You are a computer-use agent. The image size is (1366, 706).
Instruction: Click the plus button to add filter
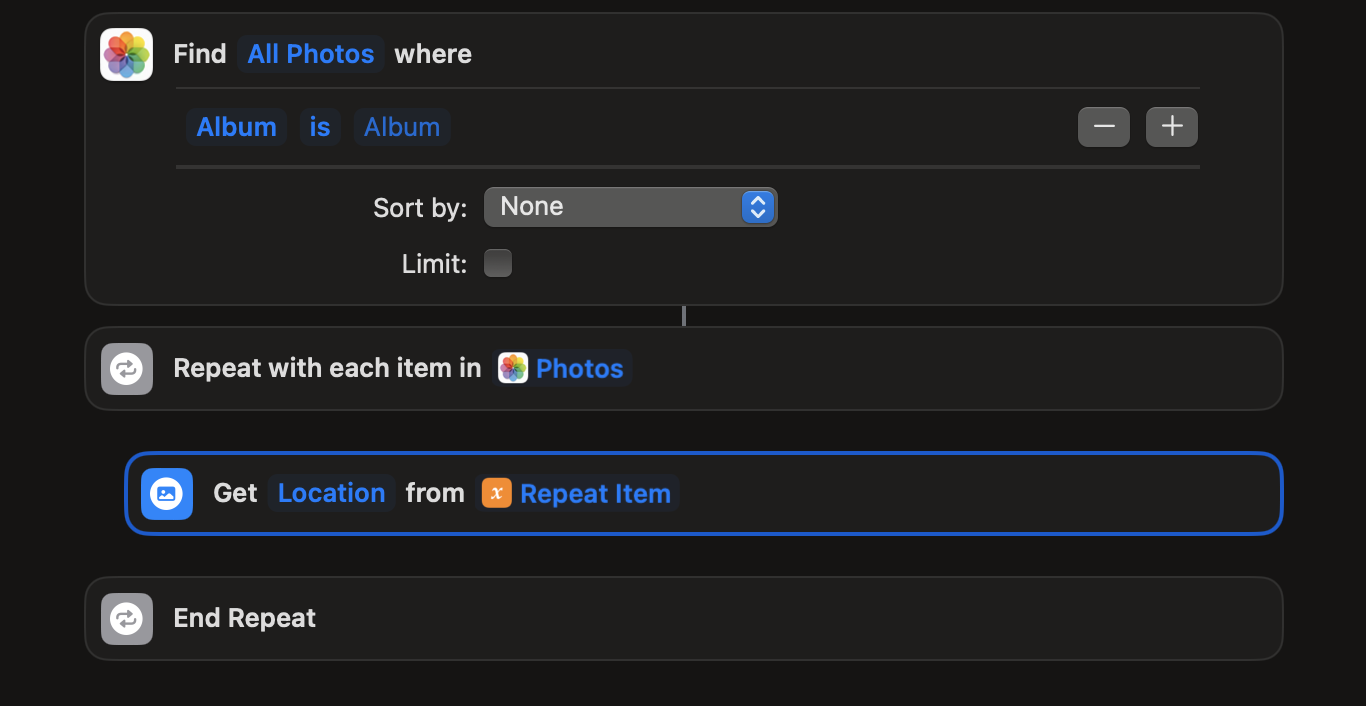pos(1172,127)
